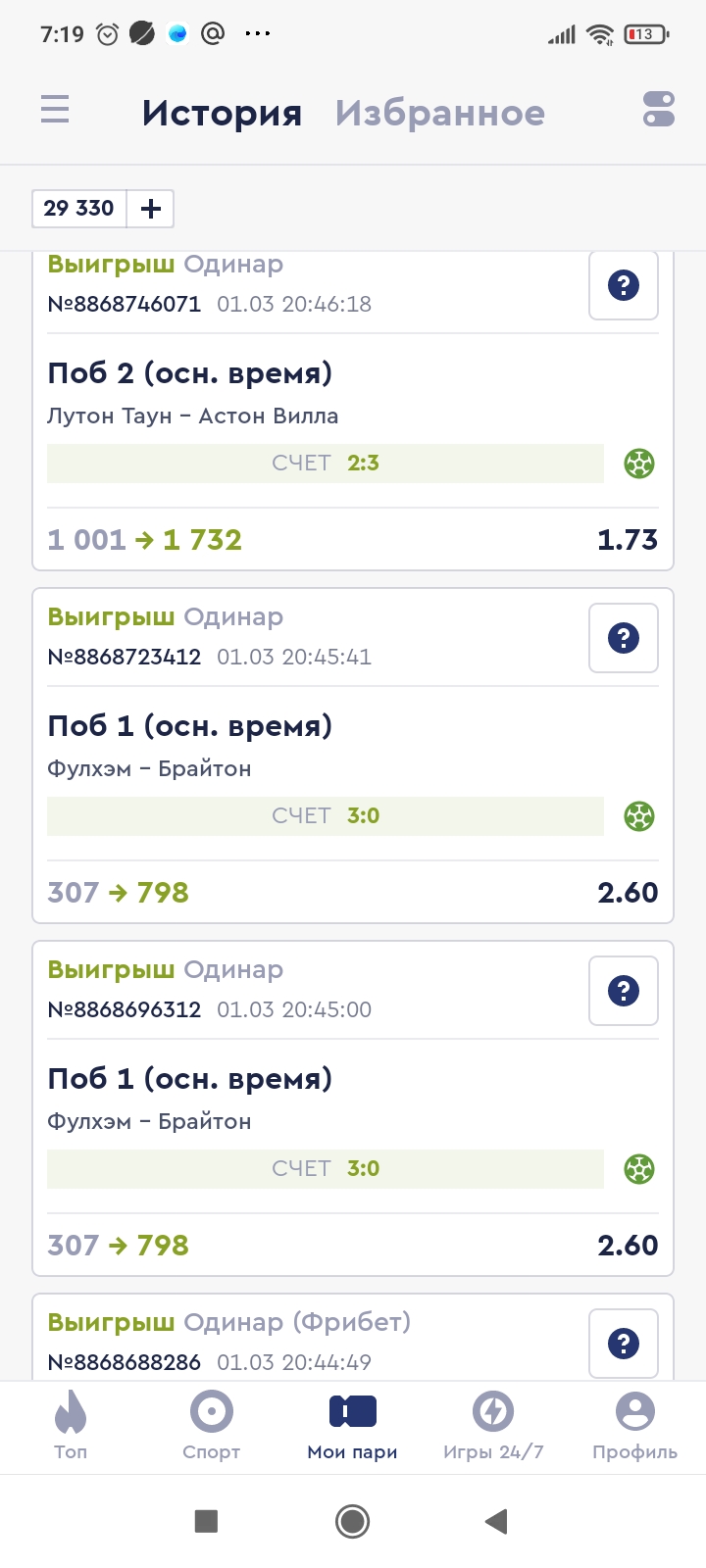The width and height of the screenshot is (706, 1568).
Task: Open Игры 24/7 section
Action: [x=493, y=1425]
